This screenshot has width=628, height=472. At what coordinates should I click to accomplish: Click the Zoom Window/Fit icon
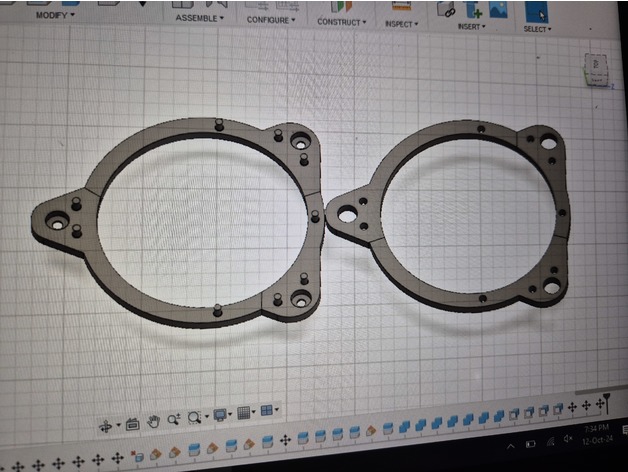[196, 418]
